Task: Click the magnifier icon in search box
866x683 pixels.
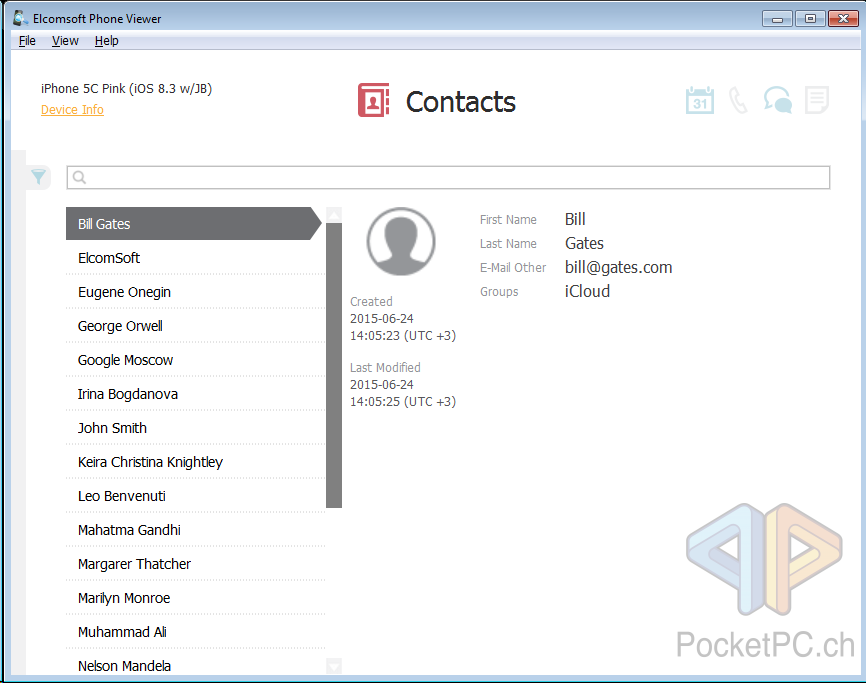Action: [80, 177]
